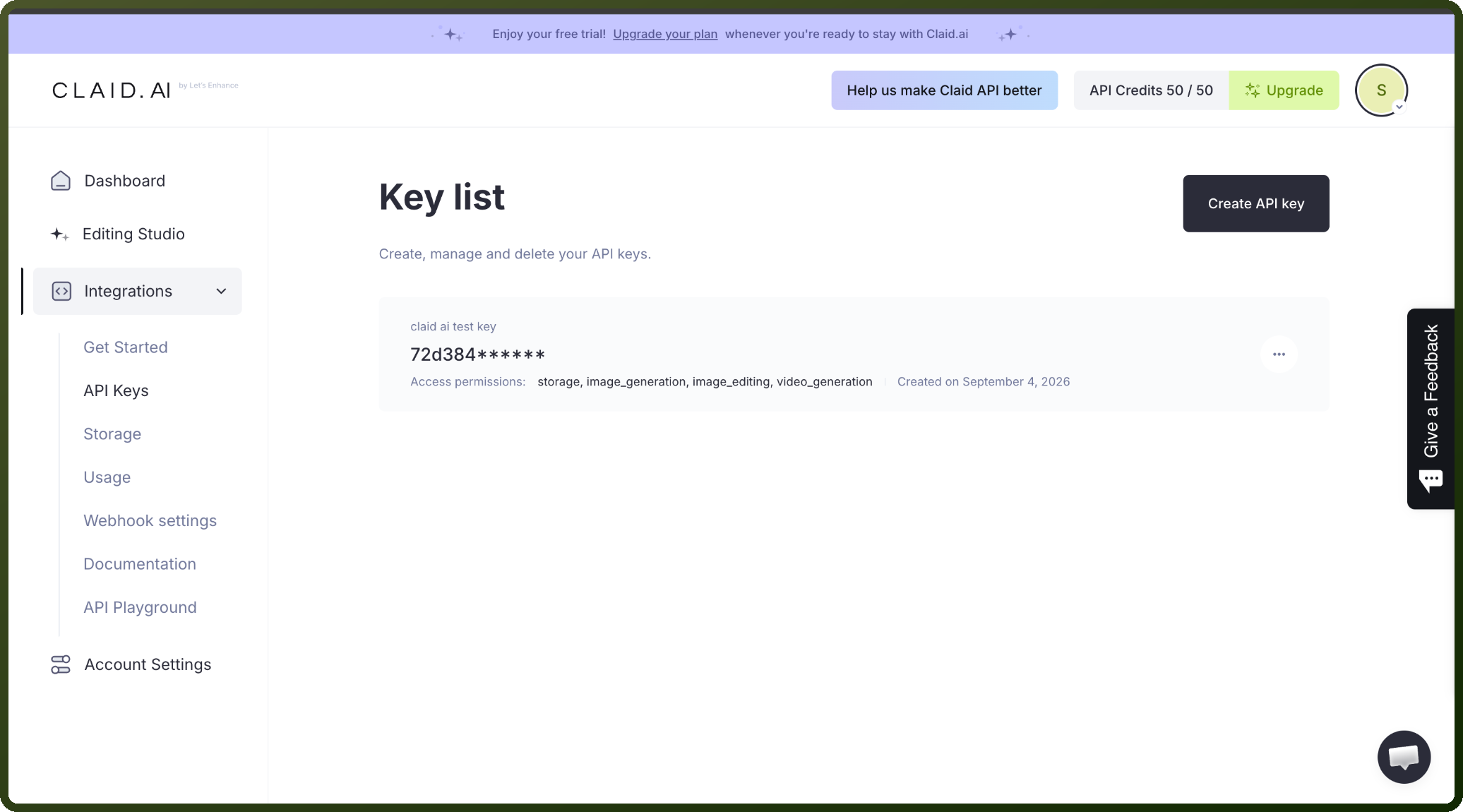Select the masked key 72d384******
Image resolution: width=1463 pixels, height=812 pixels.
point(478,354)
